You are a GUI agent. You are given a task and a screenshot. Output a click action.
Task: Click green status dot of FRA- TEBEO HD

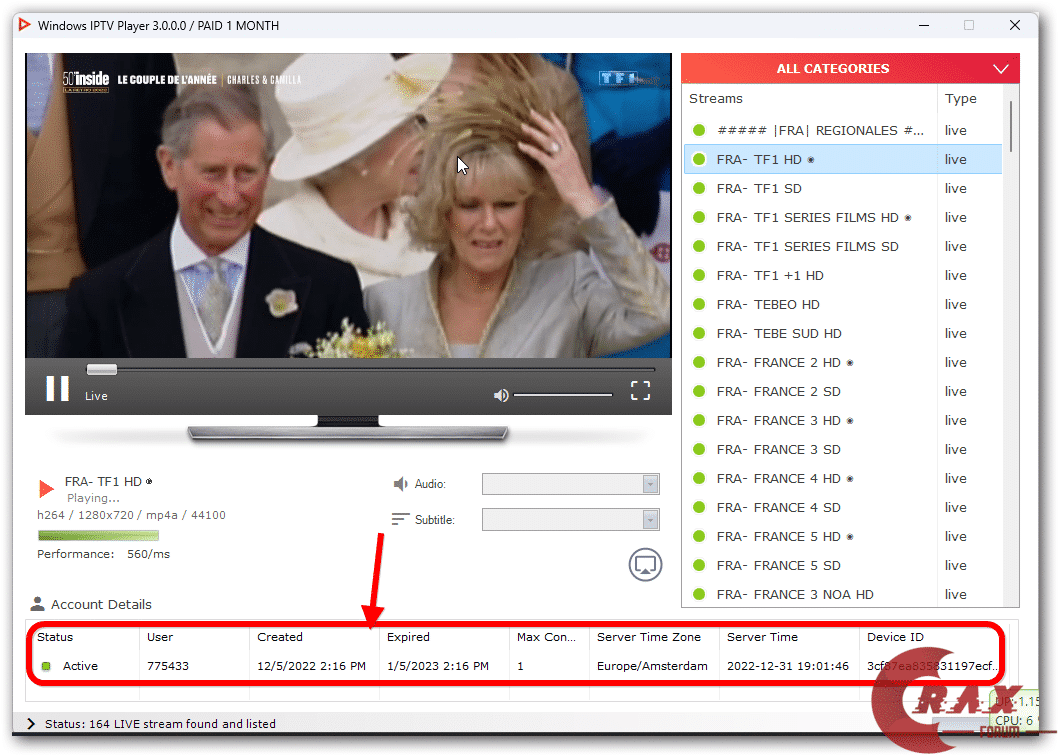[699, 305]
